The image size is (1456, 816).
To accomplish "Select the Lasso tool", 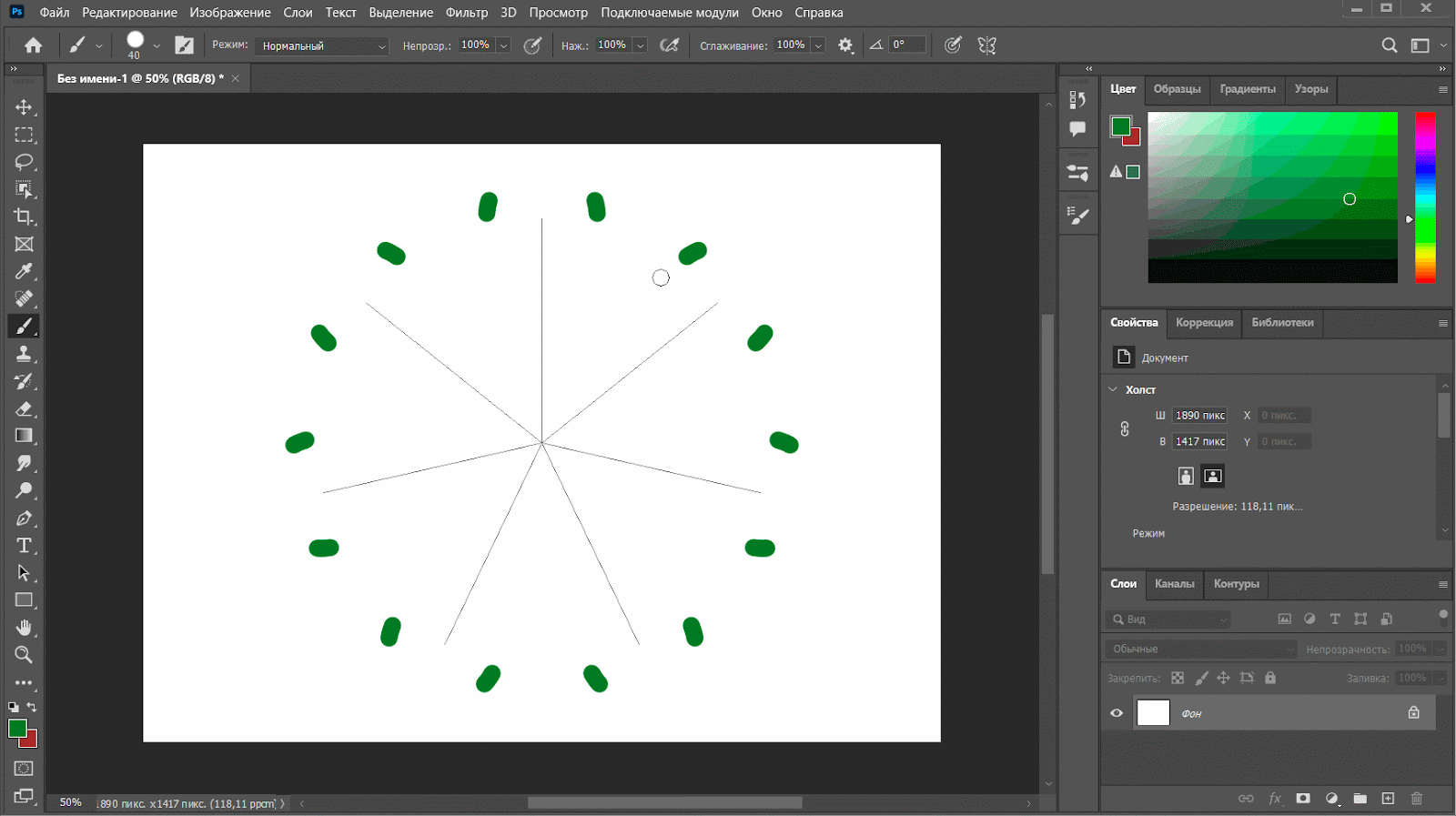I will pos(24,162).
